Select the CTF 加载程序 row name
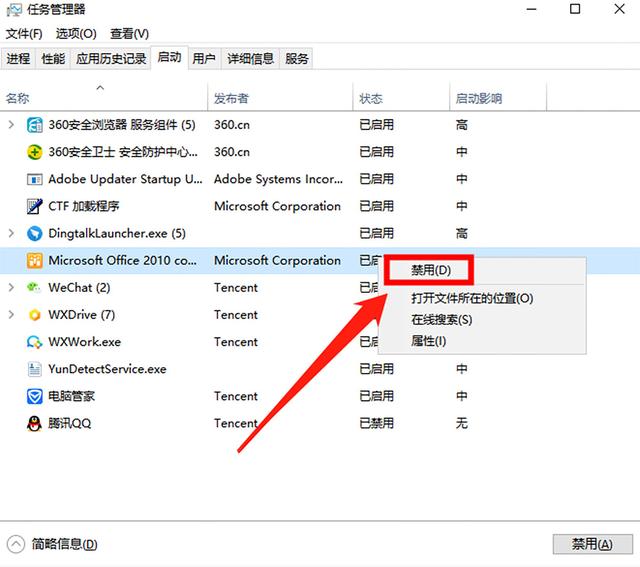Viewport: 640px width, 567px height. click(84, 206)
